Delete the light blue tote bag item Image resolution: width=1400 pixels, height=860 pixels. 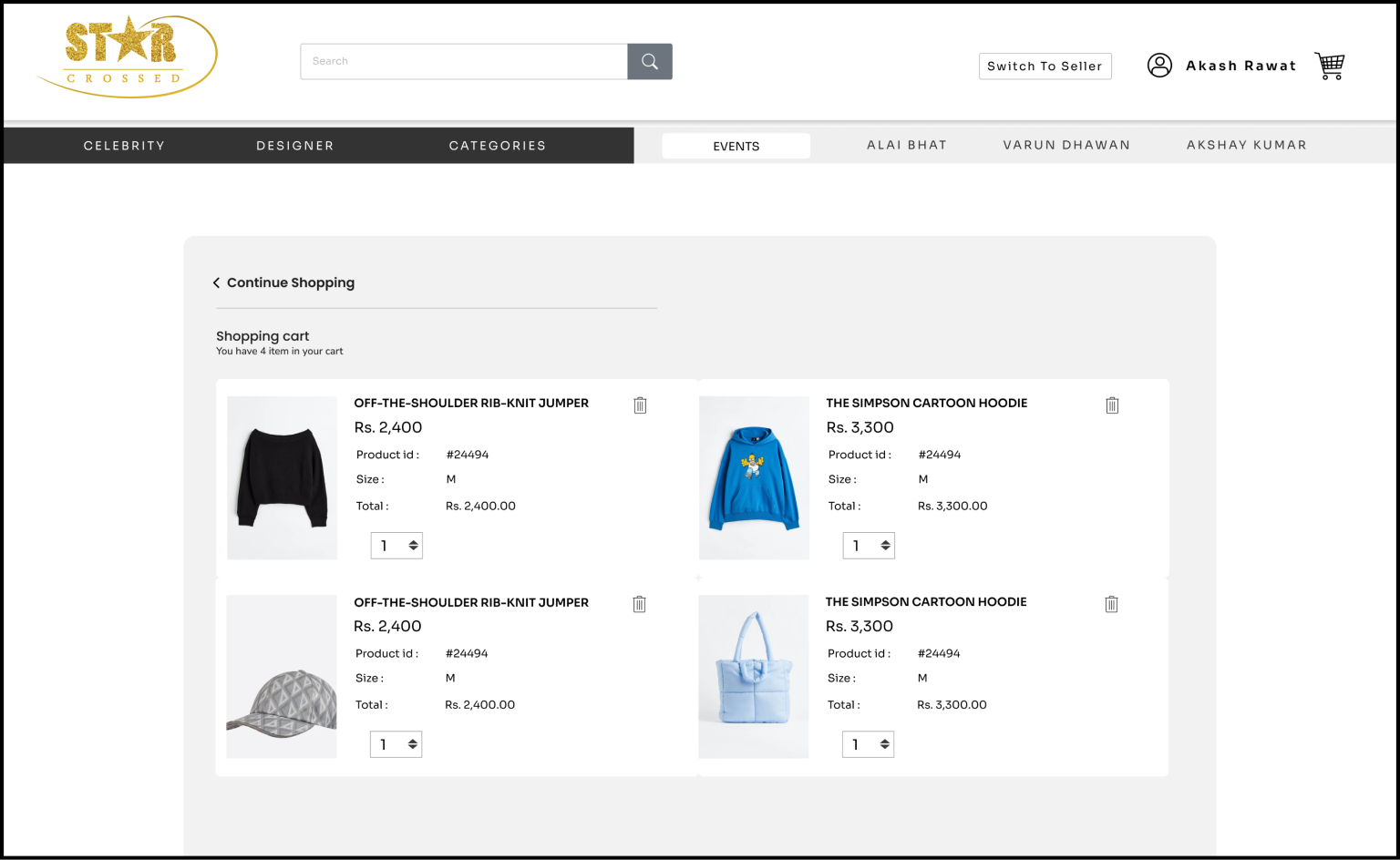pos(1111,604)
